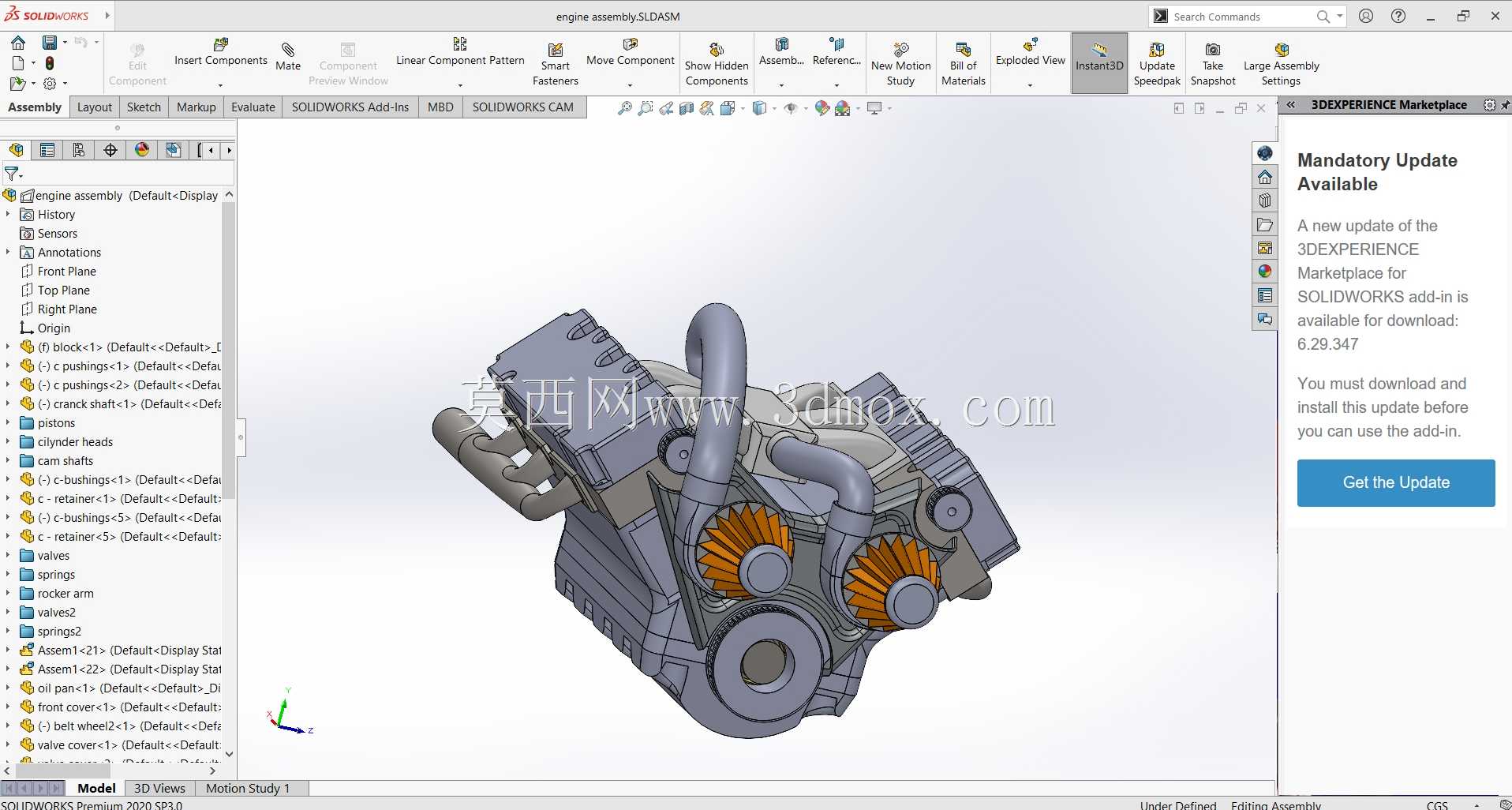Click the Section View icon
Image resolution: width=1512 pixels, height=810 pixels.
(x=687, y=108)
